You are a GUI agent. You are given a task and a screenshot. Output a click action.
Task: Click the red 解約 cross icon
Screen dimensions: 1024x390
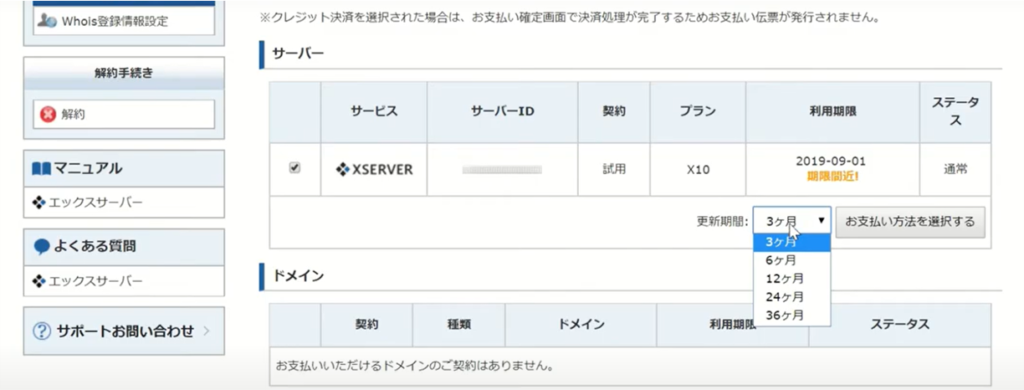tap(48, 114)
